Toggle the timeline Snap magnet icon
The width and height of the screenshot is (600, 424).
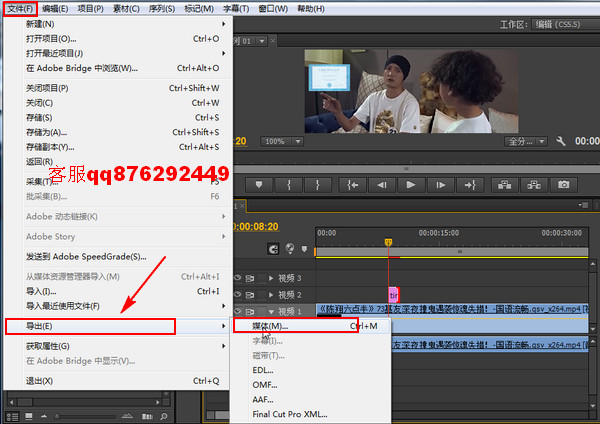click(273, 250)
